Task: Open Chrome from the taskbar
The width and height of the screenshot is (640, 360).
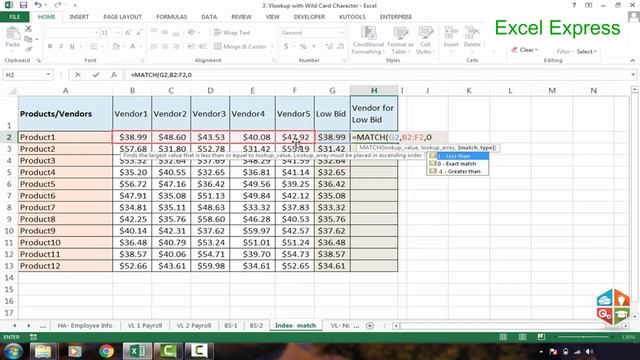Action: point(106,351)
